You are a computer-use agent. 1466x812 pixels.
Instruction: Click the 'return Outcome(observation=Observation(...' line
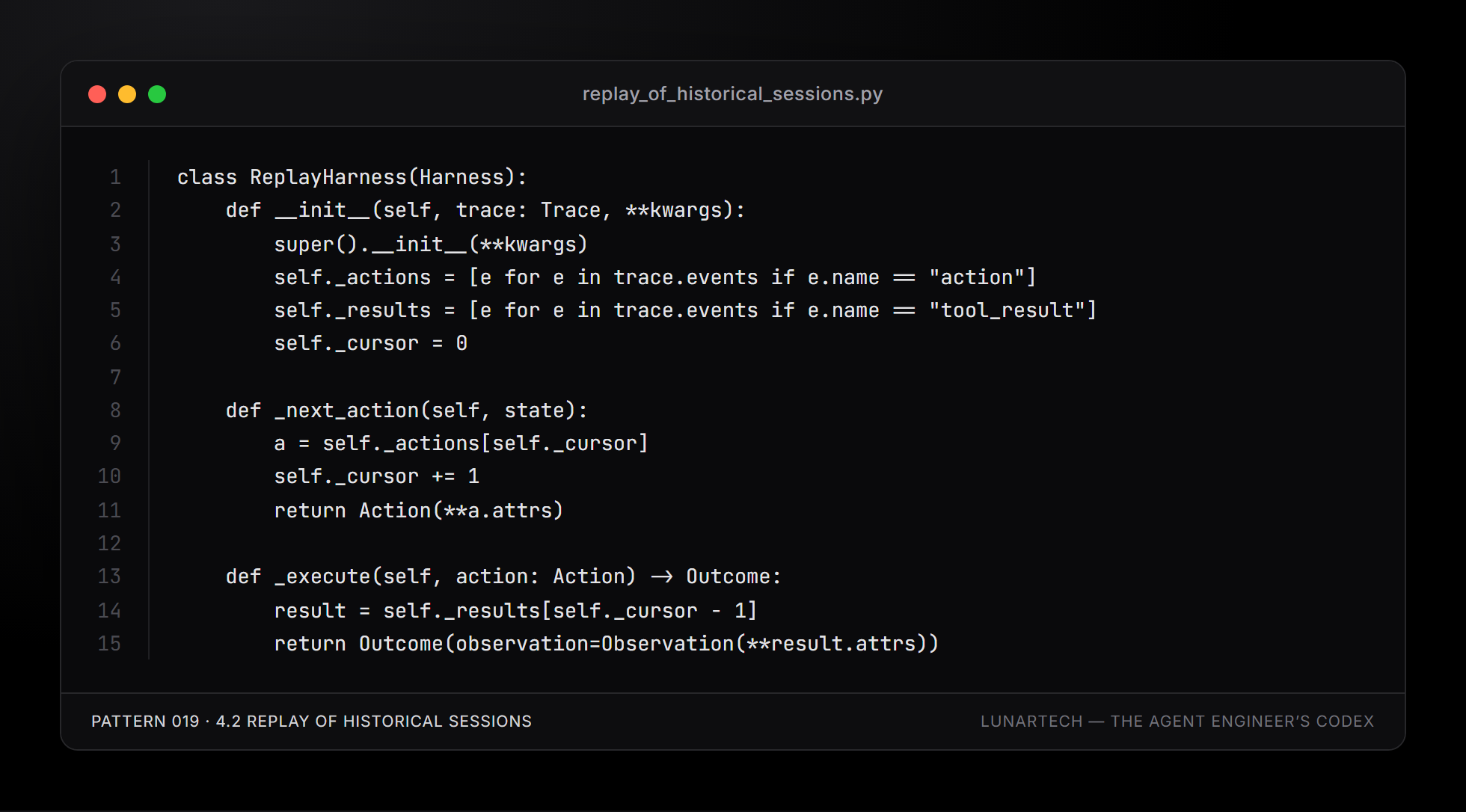pyautogui.click(x=607, y=644)
